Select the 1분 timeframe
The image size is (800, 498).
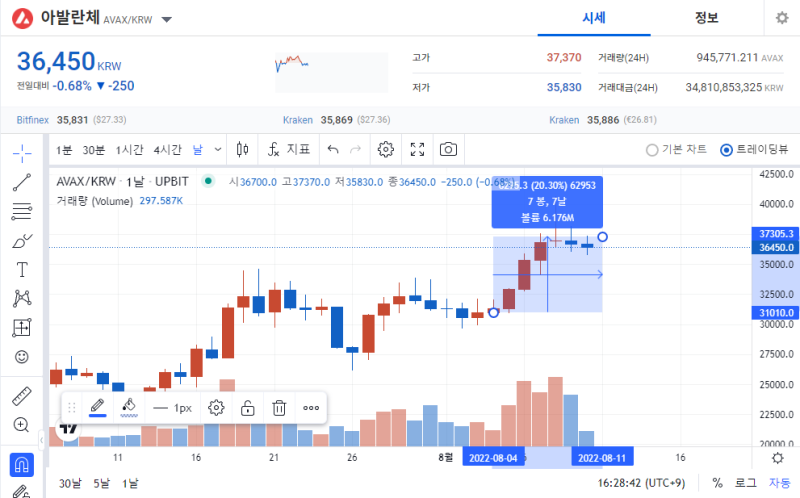click(x=64, y=150)
